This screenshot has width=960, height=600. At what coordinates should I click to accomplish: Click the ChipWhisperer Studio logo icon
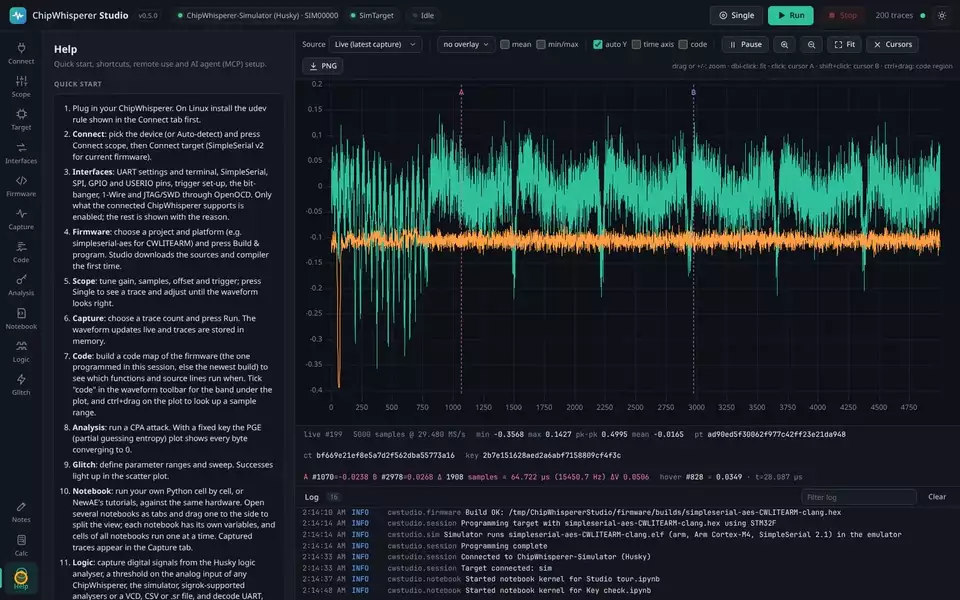18,15
